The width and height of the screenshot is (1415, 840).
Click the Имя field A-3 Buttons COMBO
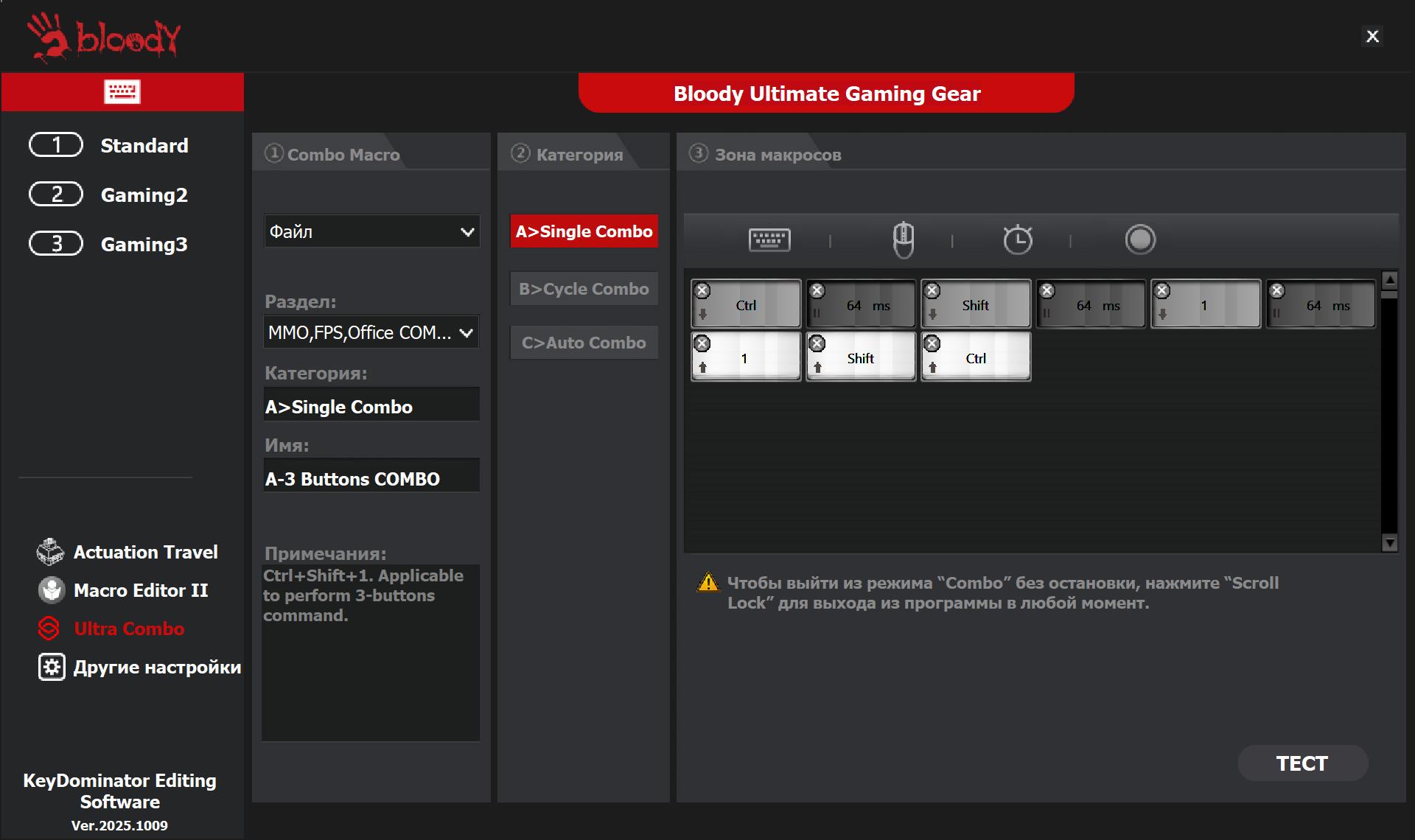point(371,479)
